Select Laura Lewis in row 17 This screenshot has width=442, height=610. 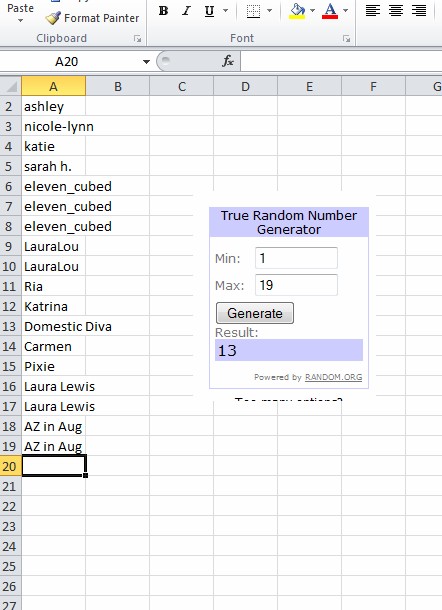point(53,407)
